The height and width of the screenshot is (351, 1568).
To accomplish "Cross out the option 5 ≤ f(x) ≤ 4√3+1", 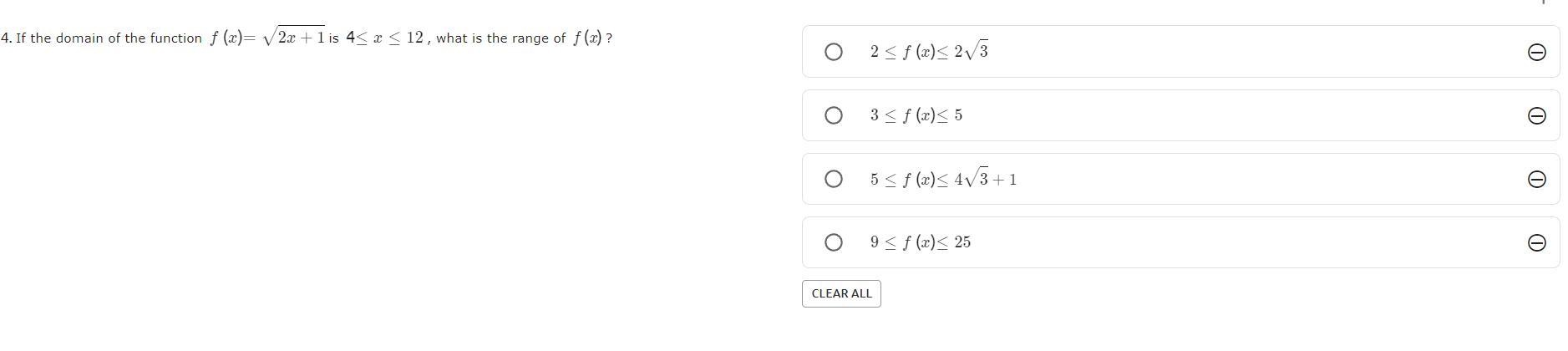I will (x=1535, y=180).
